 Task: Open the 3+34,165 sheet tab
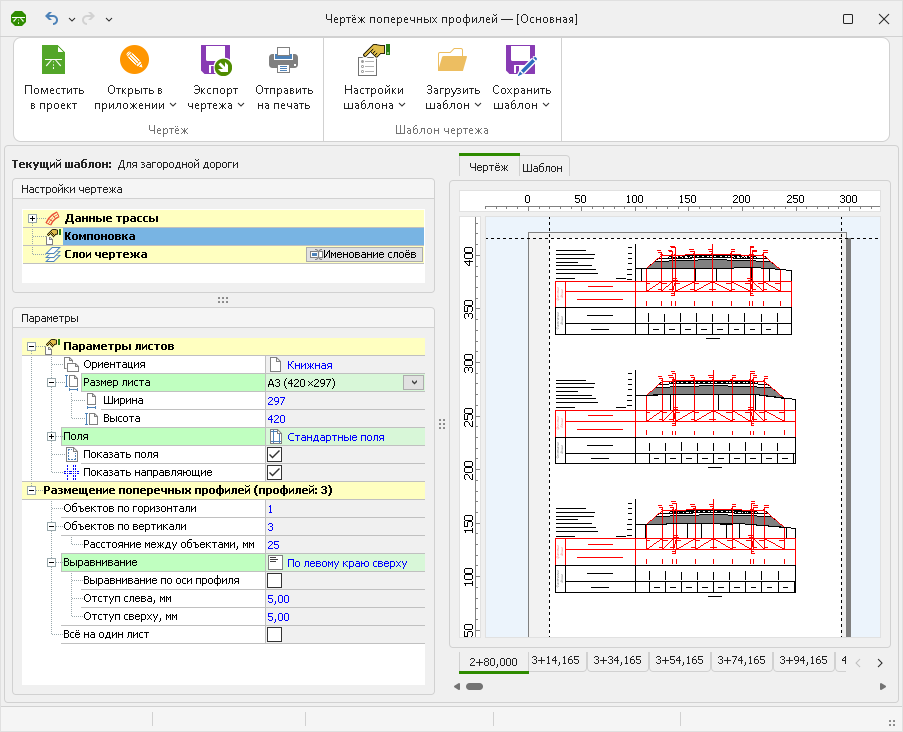click(x=619, y=661)
